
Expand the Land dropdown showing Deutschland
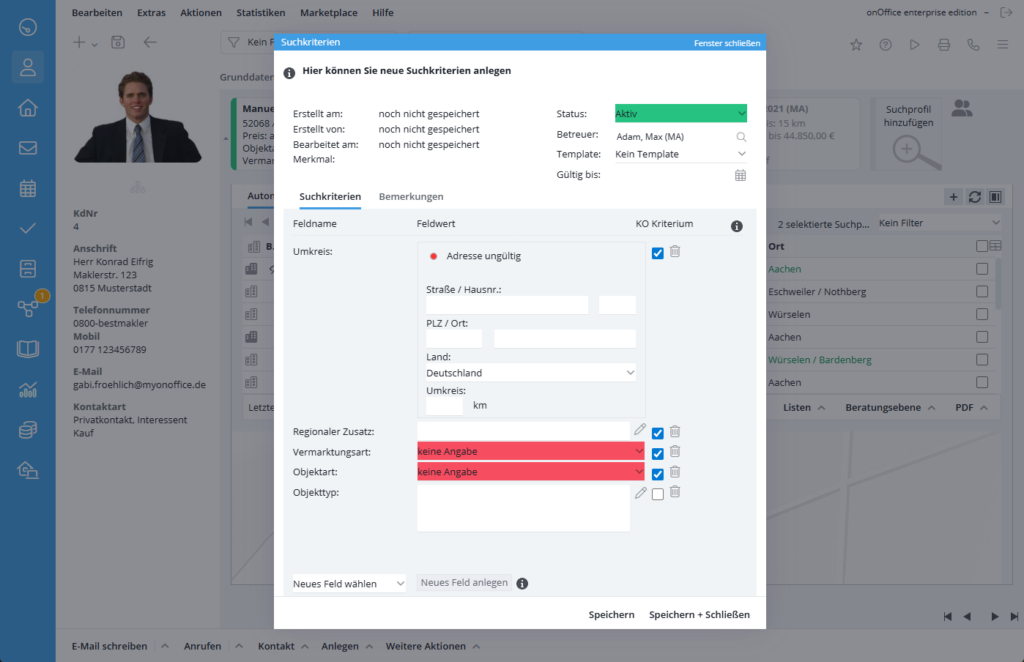pyautogui.click(x=530, y=373)
